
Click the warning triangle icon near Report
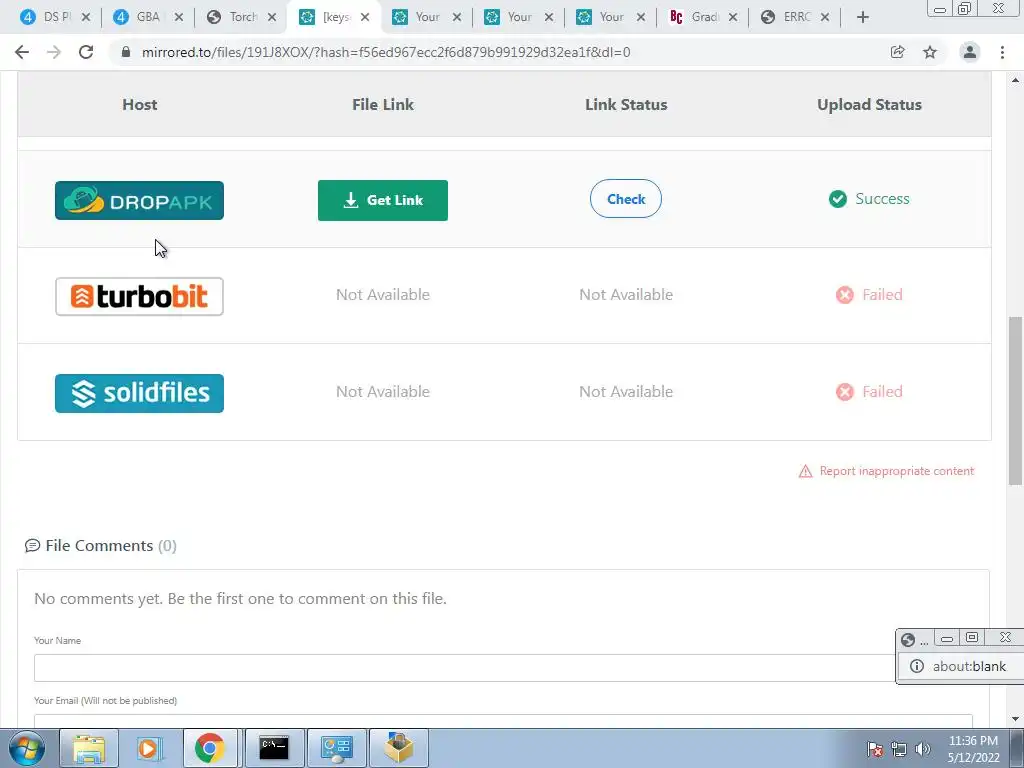point(805,472)
